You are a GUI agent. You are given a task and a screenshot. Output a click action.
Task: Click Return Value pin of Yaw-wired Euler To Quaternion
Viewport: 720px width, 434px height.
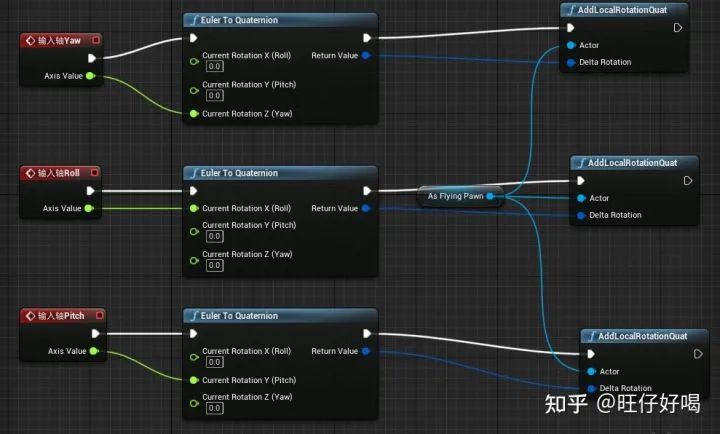pyautogui.click(x=366, y=56)
